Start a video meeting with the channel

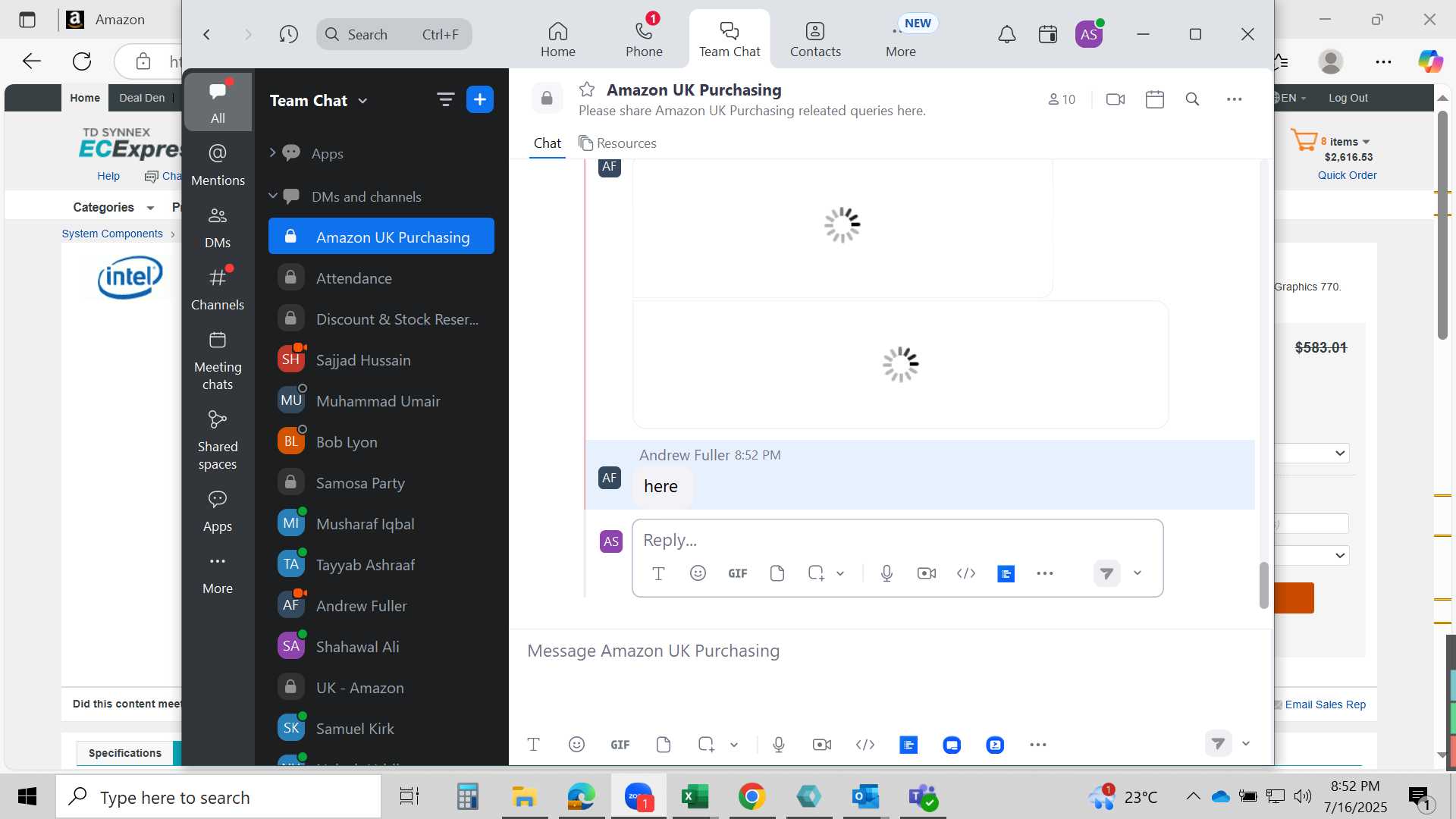pos(1115,99)
